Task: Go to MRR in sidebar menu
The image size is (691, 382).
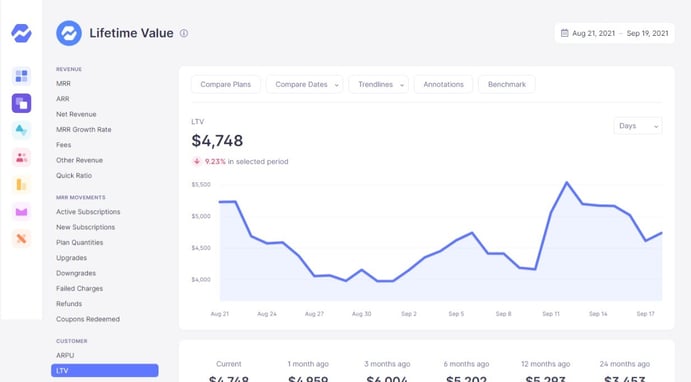Action: (63, 83)
